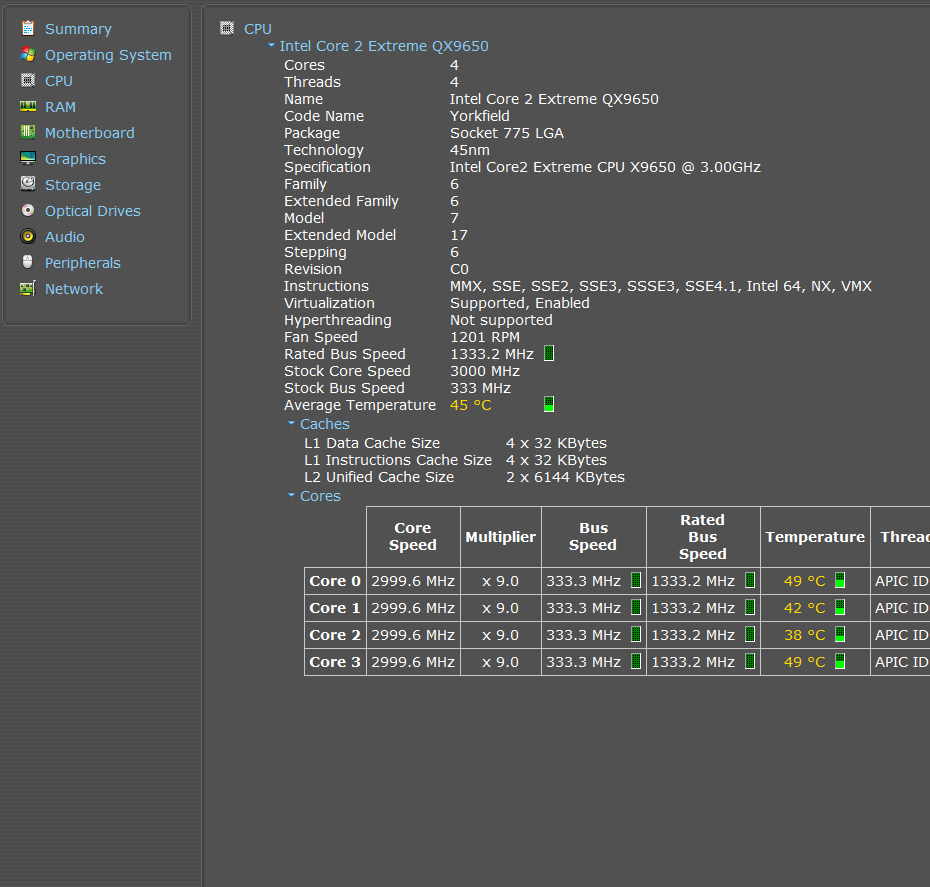Go to Operating System section
The image size is (930, 887).
[x=108, y=55]
